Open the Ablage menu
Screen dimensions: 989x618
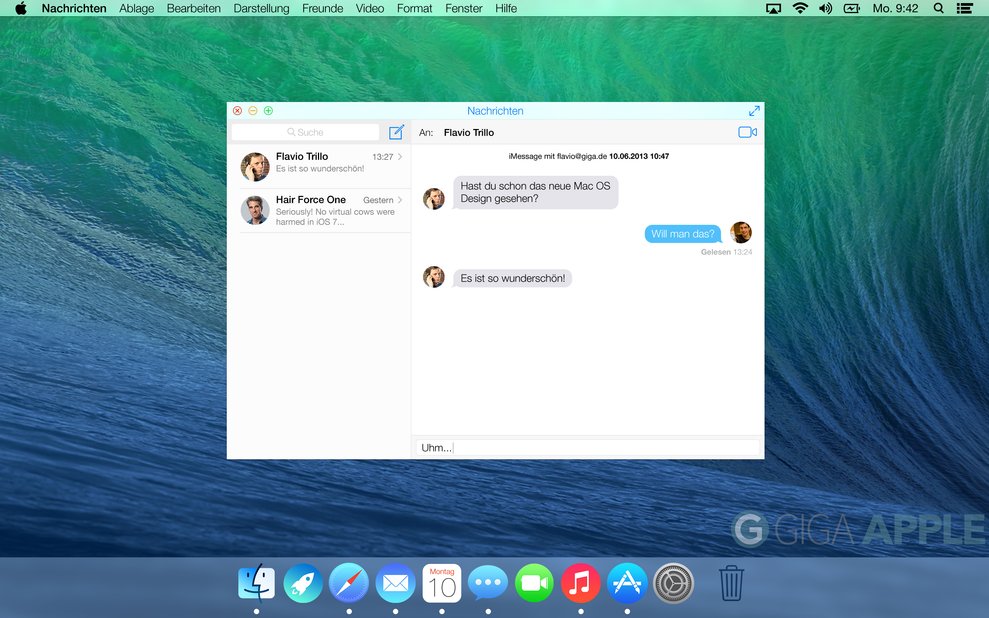(137, 8)
